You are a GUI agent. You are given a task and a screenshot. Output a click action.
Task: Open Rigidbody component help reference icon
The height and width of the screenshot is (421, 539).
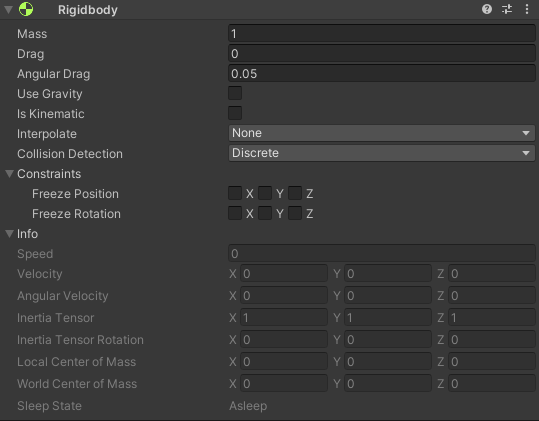tap(487, 9)
